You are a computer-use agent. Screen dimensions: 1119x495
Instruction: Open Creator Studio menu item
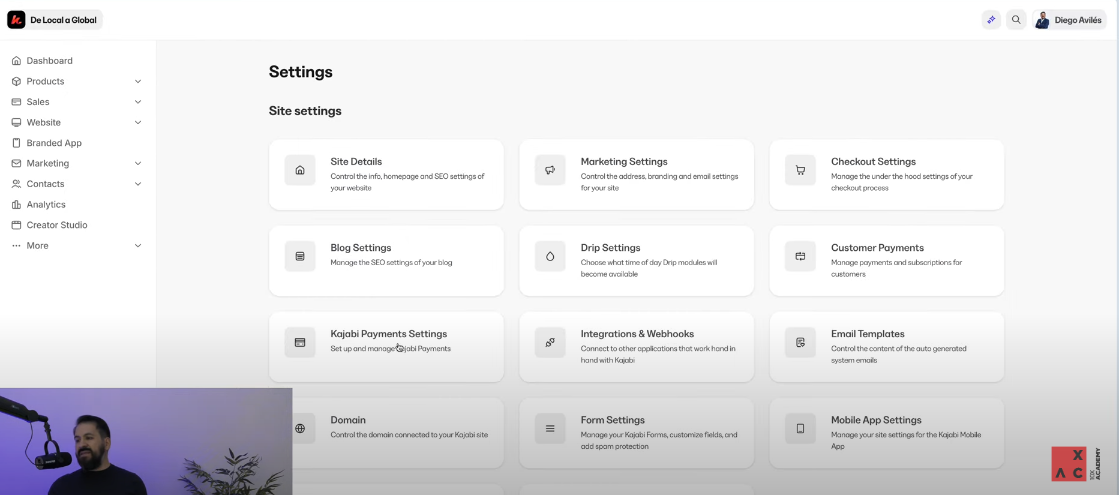[57, 225]
